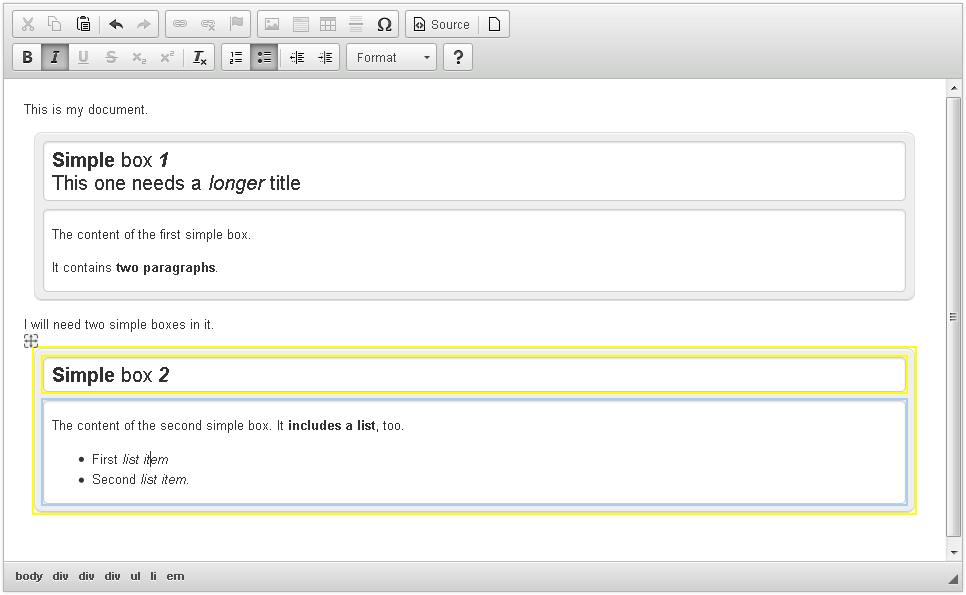Viewport: 966px width, 595px height.
Task: Click the 'It contains two paragraphs.' line
Action: click(134, 268)
